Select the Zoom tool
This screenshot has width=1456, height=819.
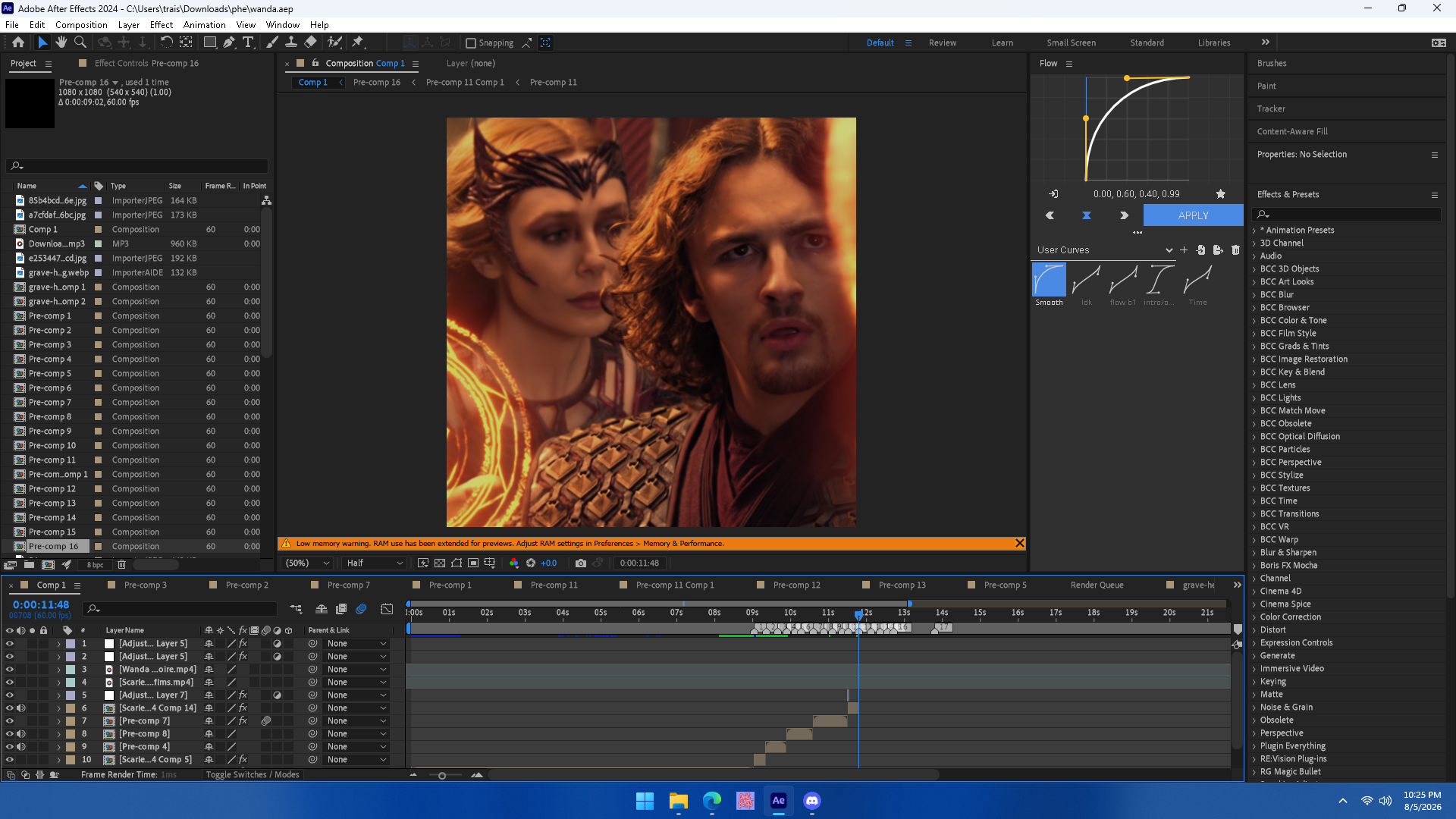[80, 42]
